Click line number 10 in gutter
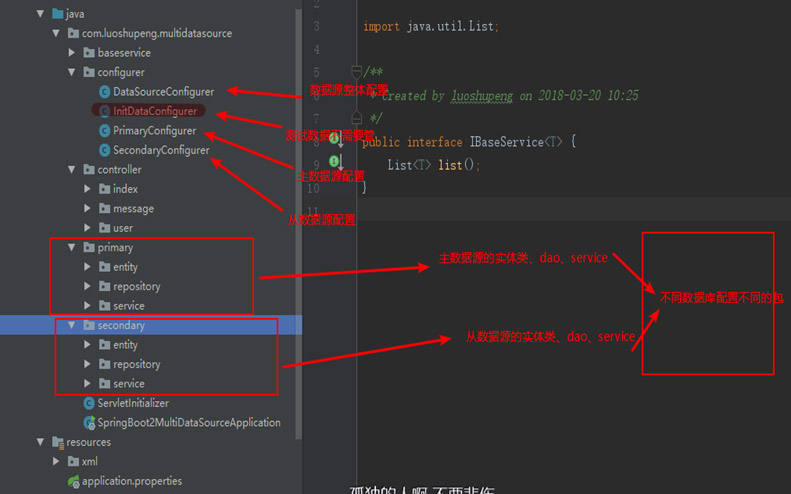The width and height of the screenshot is (791, 494). [313, 189]
